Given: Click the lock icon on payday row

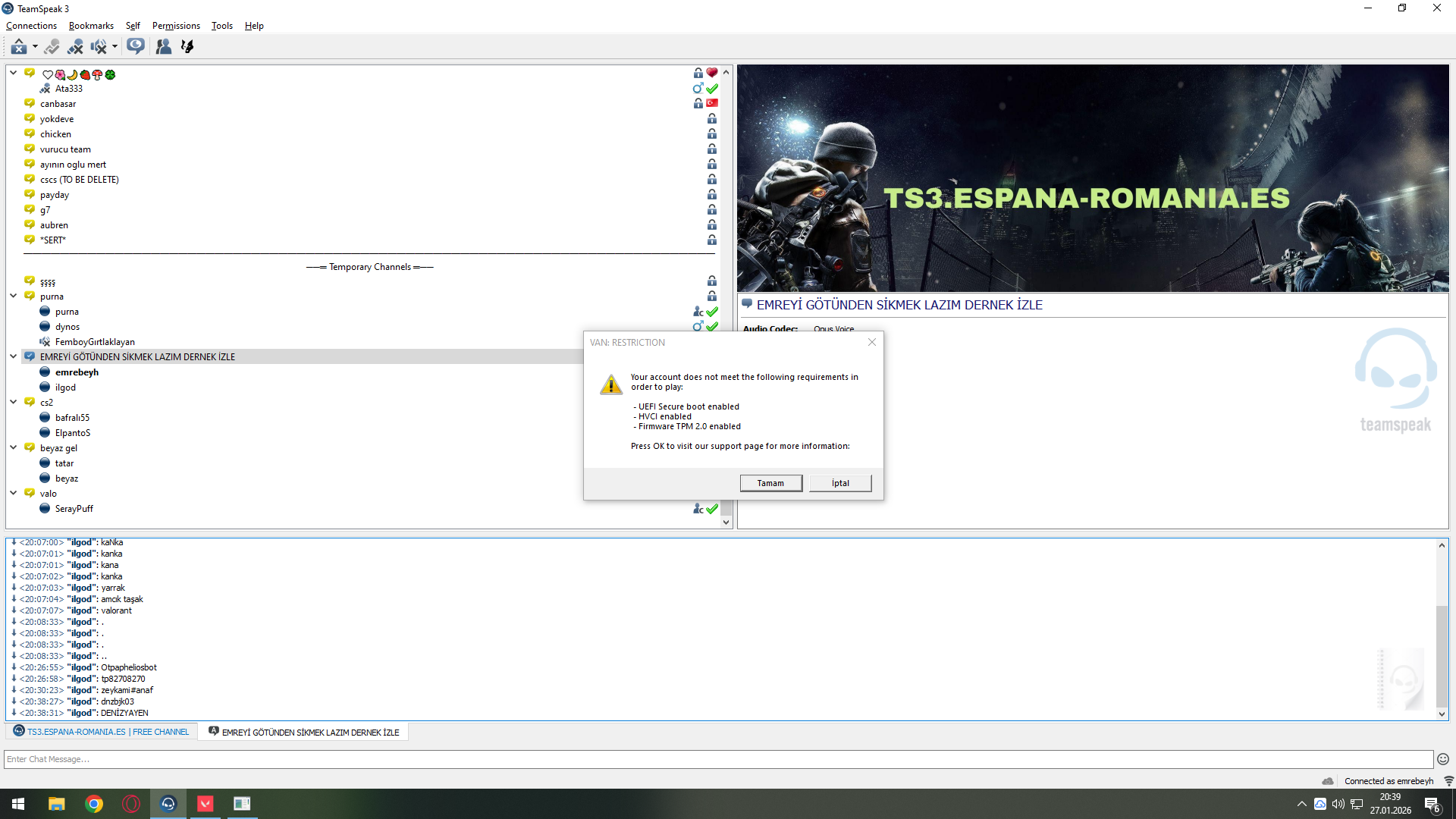Looking at the screenshot, I should [x=712, y=194].
